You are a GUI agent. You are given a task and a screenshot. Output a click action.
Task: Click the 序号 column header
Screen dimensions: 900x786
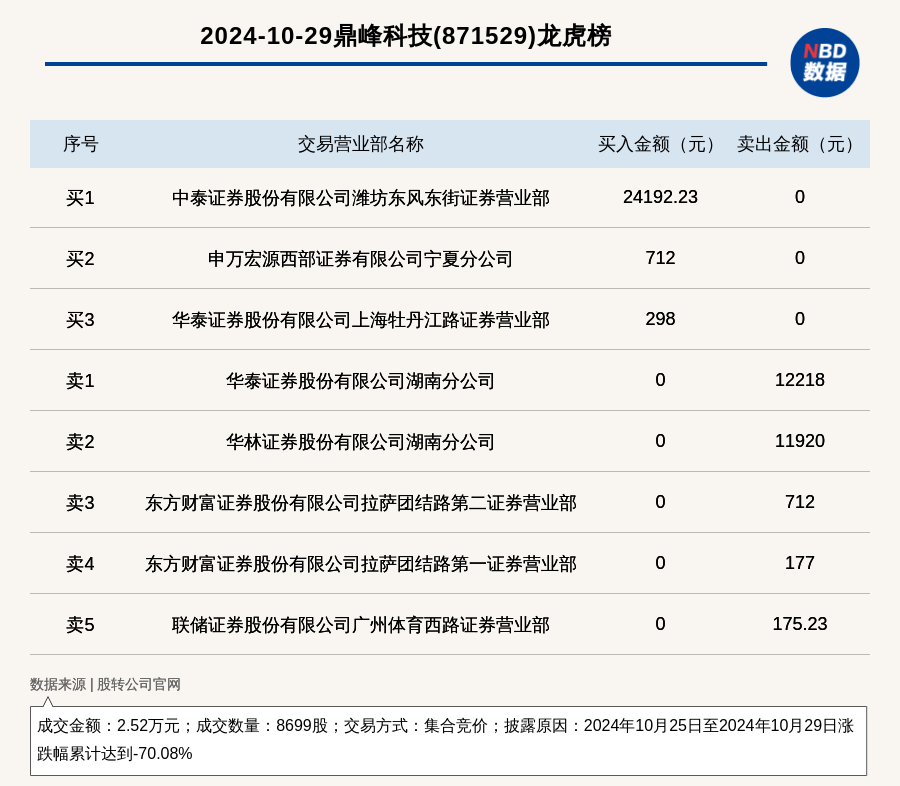pos(80,144)
